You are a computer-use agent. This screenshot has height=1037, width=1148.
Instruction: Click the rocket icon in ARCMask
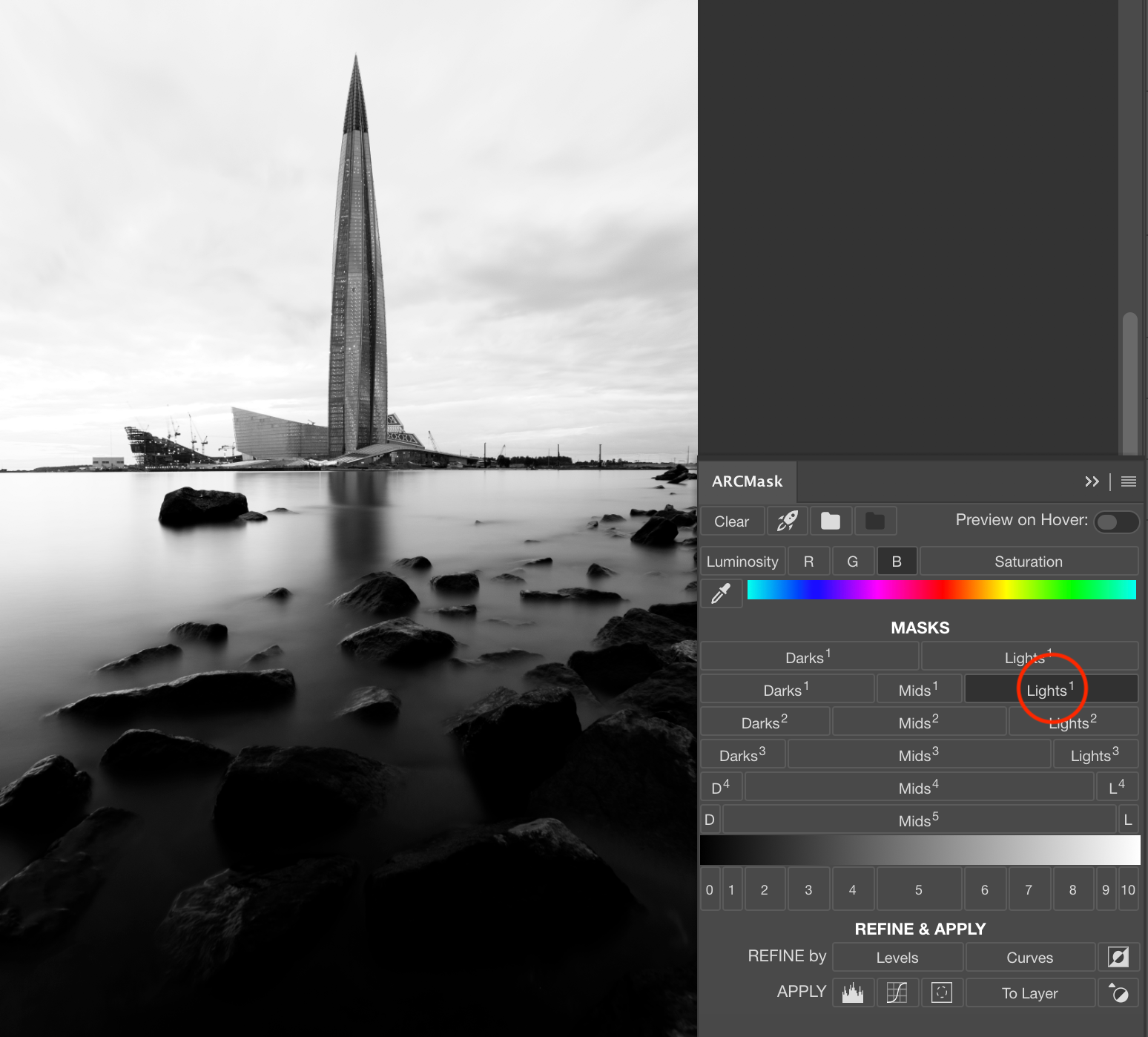(x=787, y=521)
